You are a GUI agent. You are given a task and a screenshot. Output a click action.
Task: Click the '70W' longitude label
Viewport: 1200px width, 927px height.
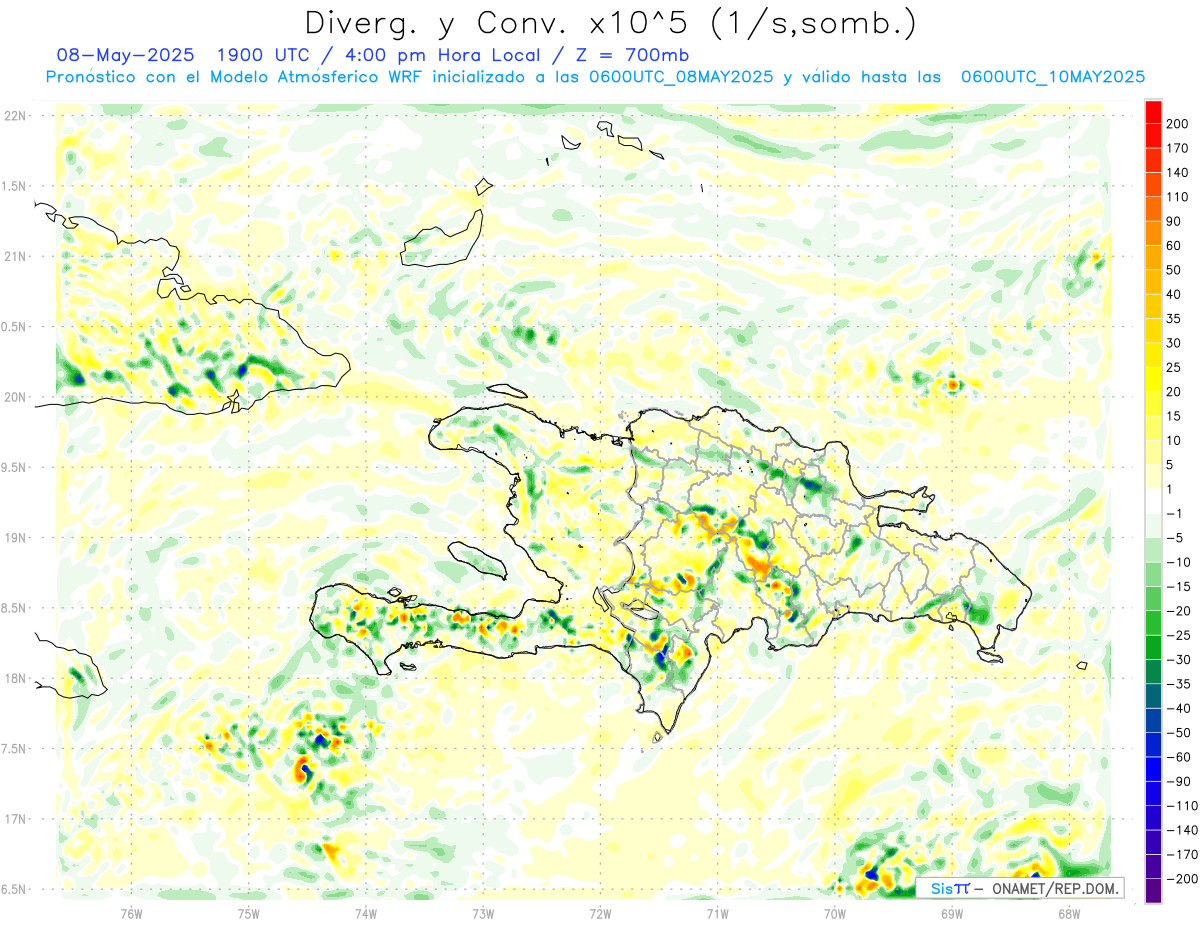[835, 912]
